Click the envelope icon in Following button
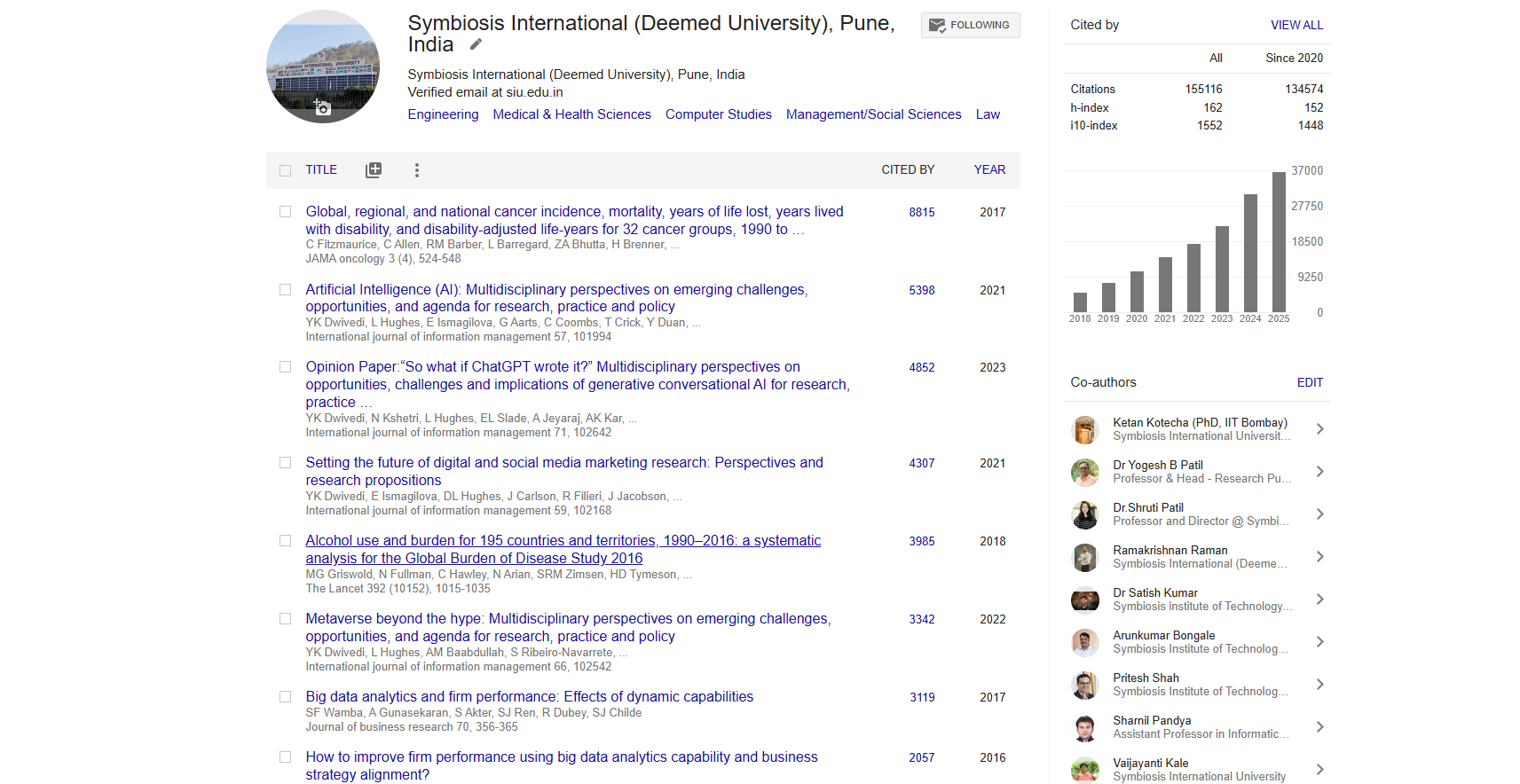 937,26
